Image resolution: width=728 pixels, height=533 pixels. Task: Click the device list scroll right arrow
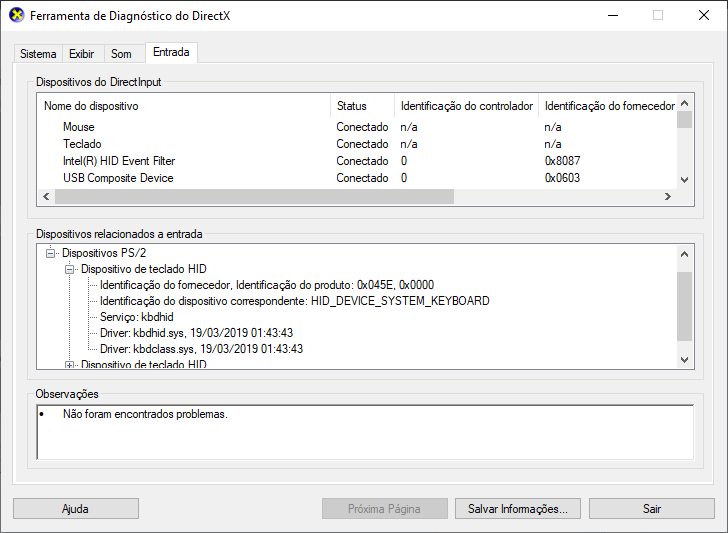pyautogui.click(x=668, y=196)
